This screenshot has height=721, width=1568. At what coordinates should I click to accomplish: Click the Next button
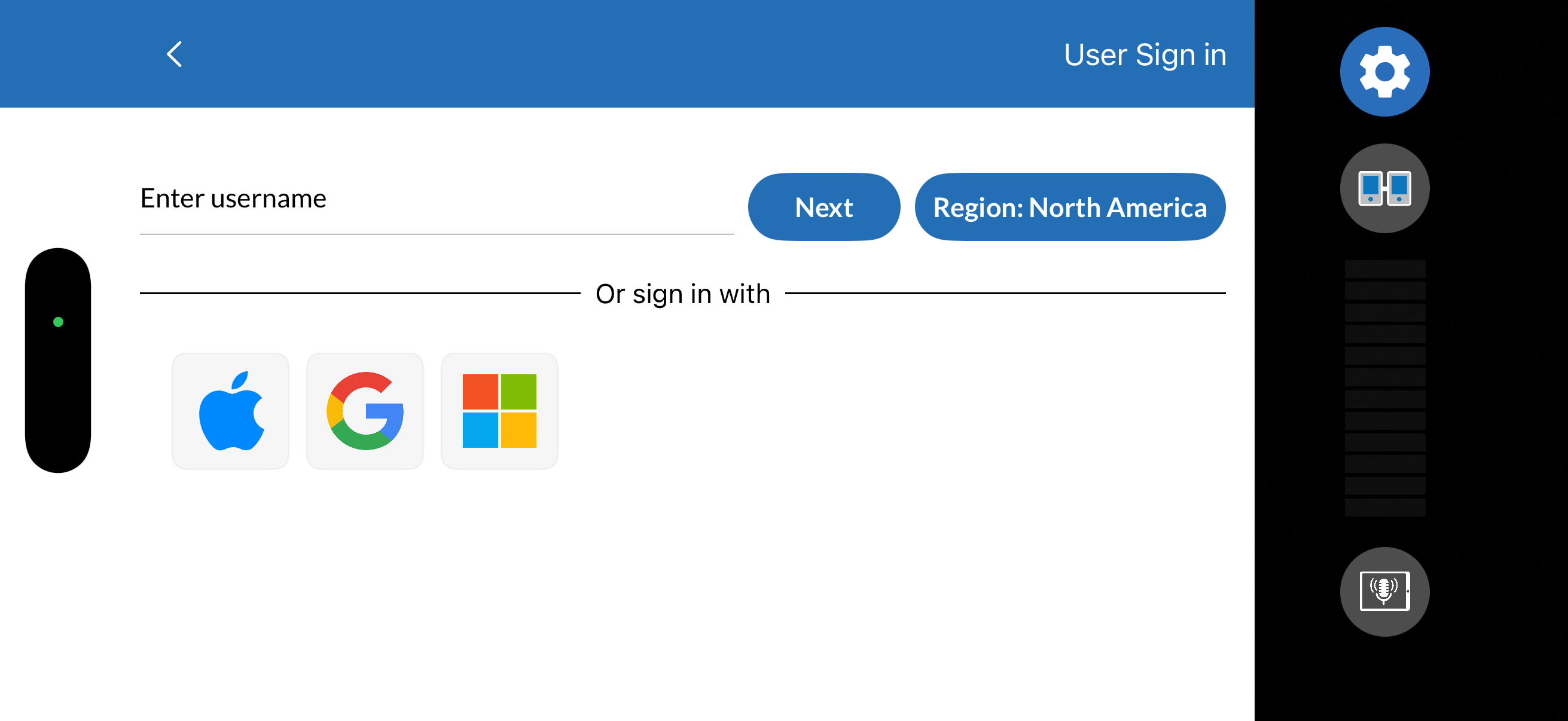click(823, 207)
